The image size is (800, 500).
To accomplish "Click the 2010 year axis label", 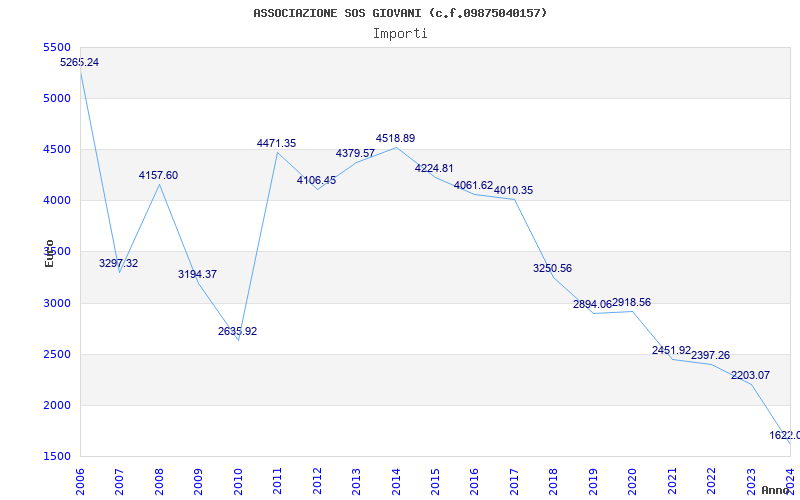I will 238,482.
